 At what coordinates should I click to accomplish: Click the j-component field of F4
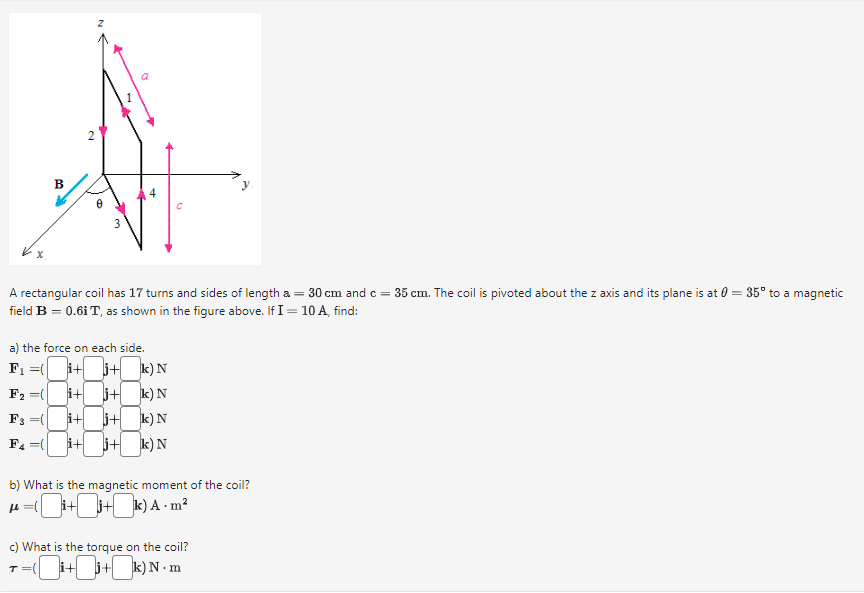[93, 443]
